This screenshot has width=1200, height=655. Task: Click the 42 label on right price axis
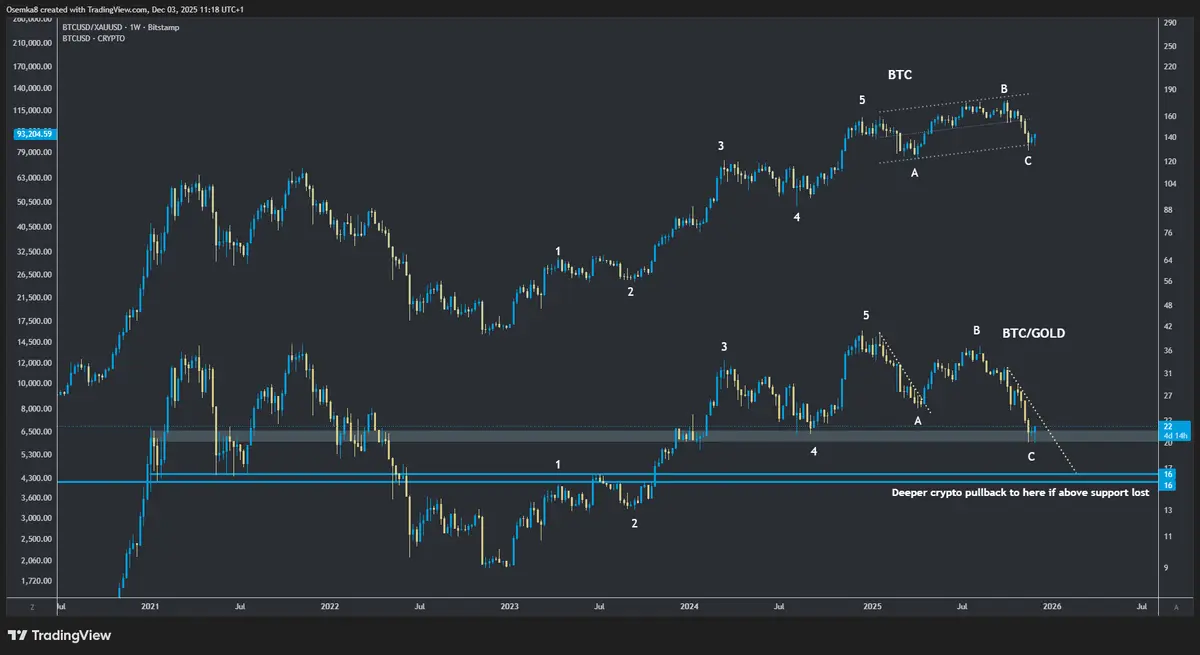(1169, 327)
